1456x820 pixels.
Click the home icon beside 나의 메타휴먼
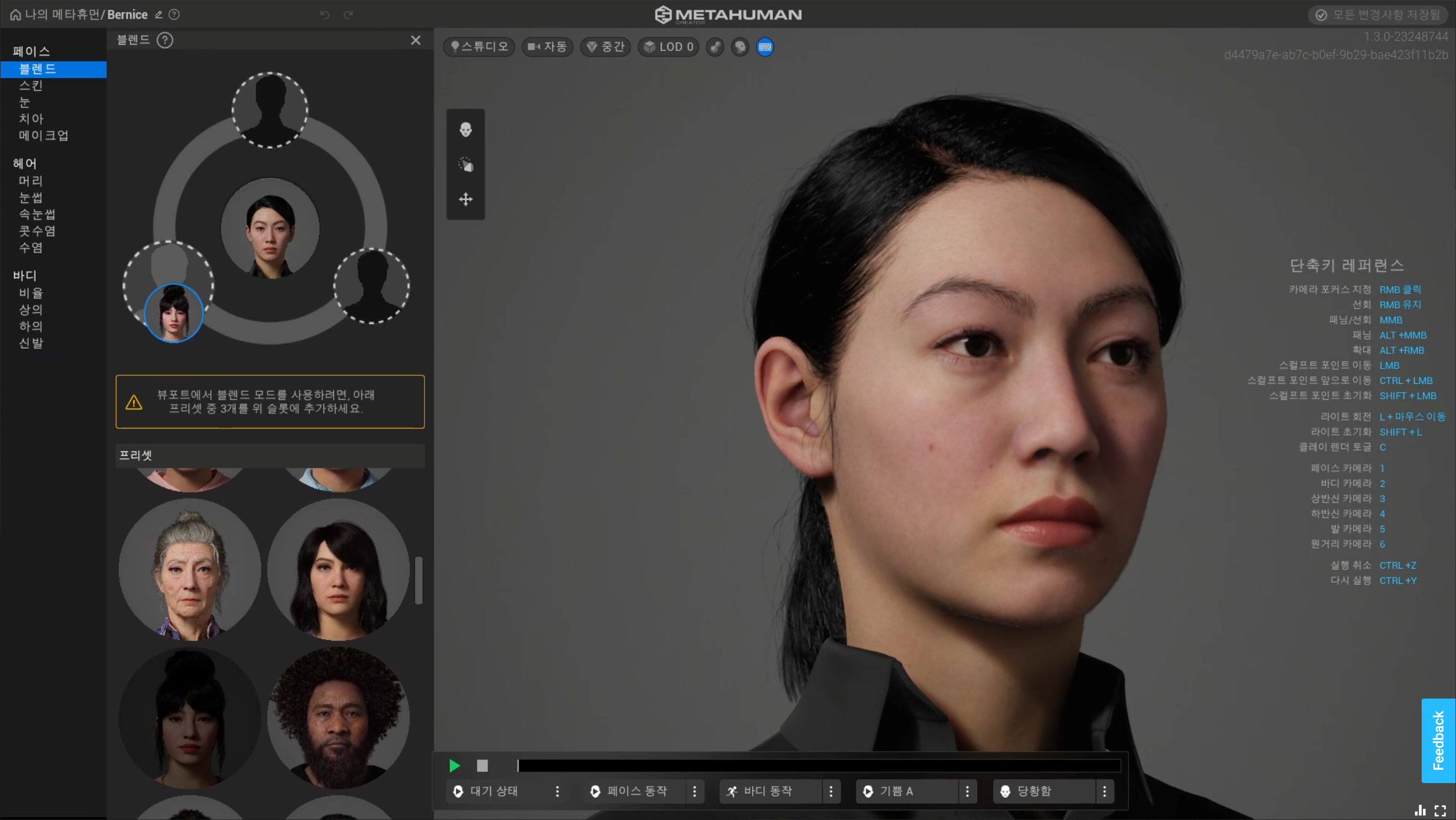pos(15,15)
